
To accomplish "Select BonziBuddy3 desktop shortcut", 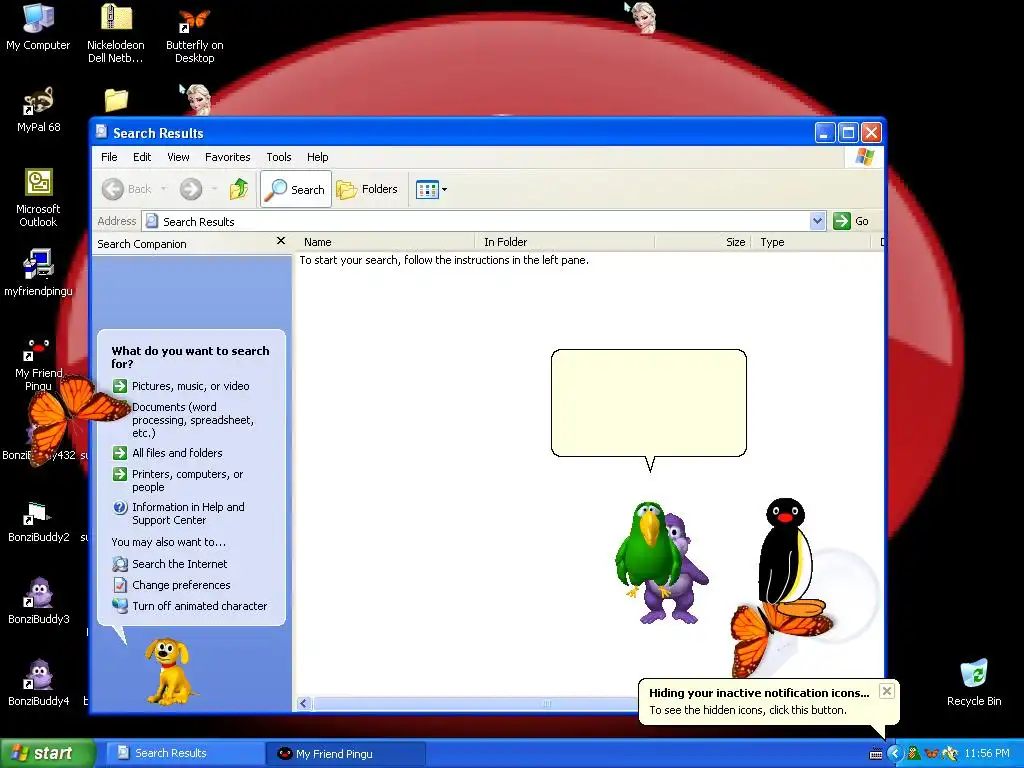I will coord(38,601).
